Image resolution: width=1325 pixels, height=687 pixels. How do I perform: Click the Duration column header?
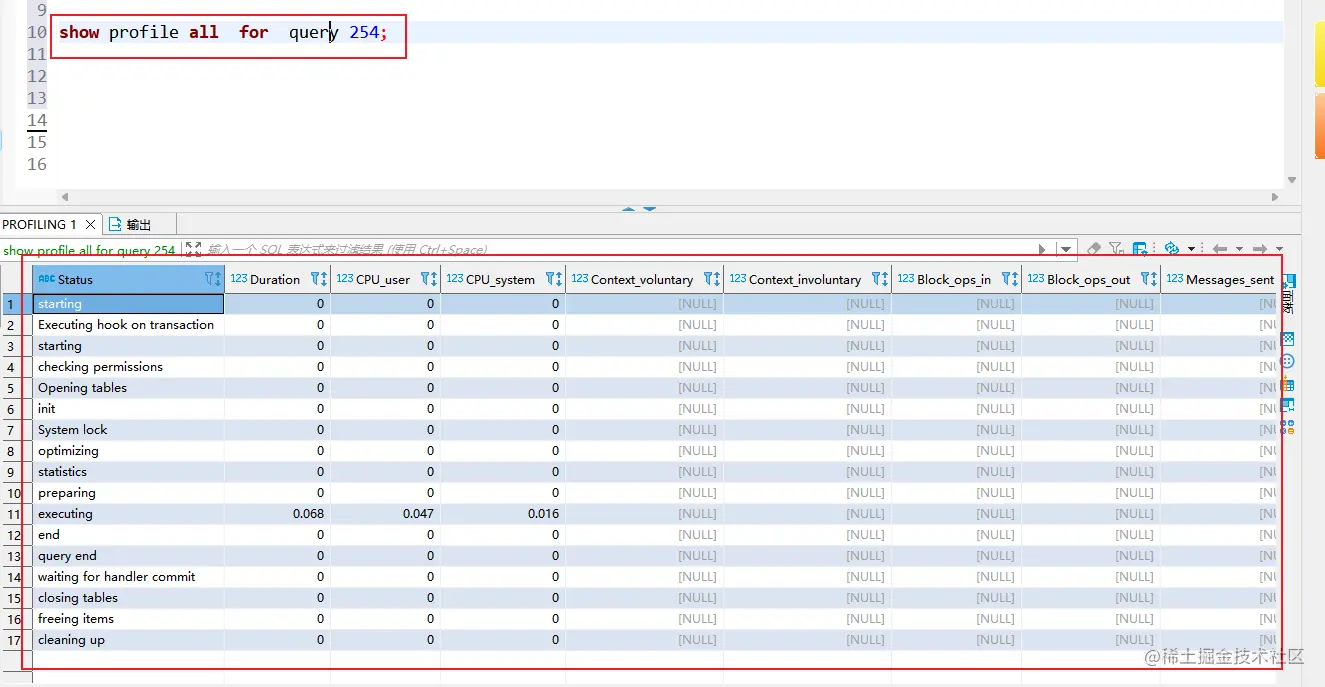coord(275,280)
